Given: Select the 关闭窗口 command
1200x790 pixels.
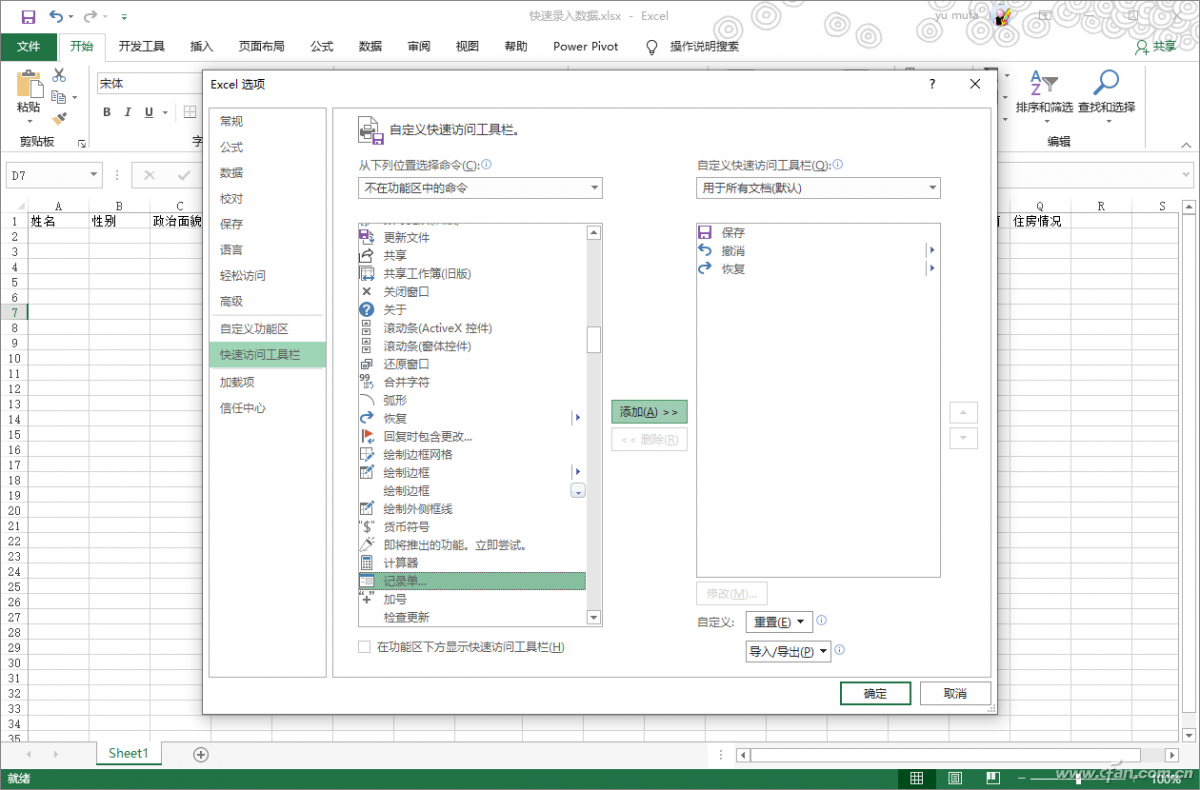Looking at the screenshot, I should pos(471,292).
